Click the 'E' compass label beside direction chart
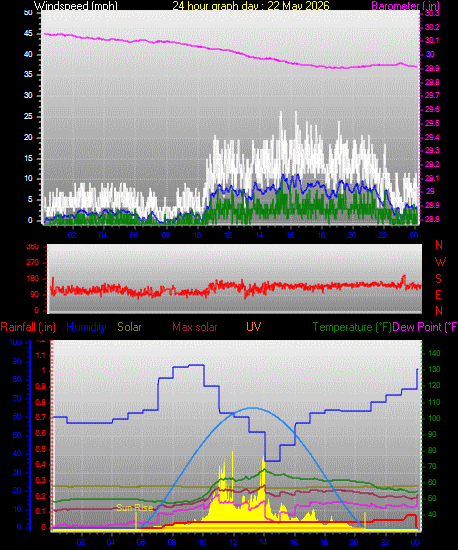Screen dimensions: 458x550 [x=438, y=295]
